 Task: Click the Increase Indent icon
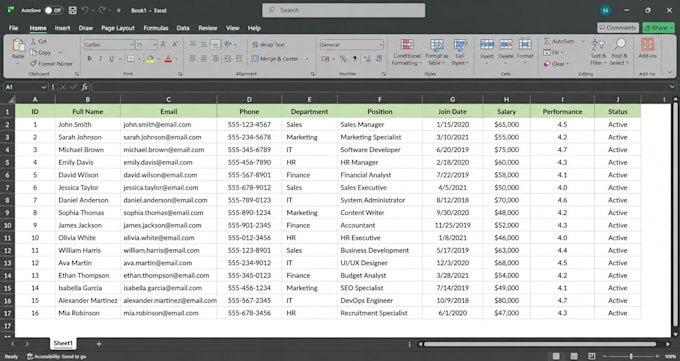point(239,59)
